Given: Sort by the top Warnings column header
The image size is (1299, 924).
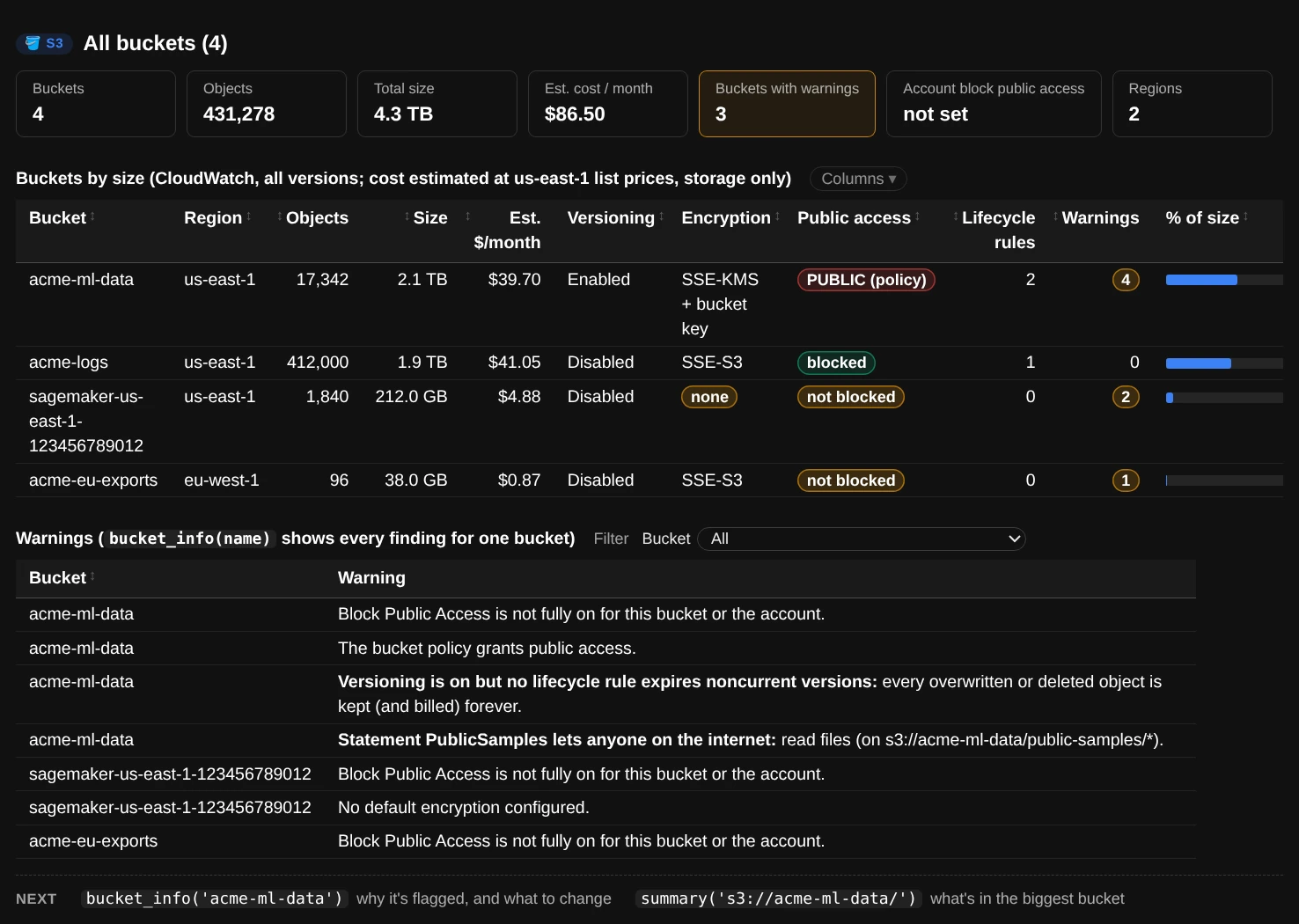Looking at the screenshot, I should coord(1096,217).
